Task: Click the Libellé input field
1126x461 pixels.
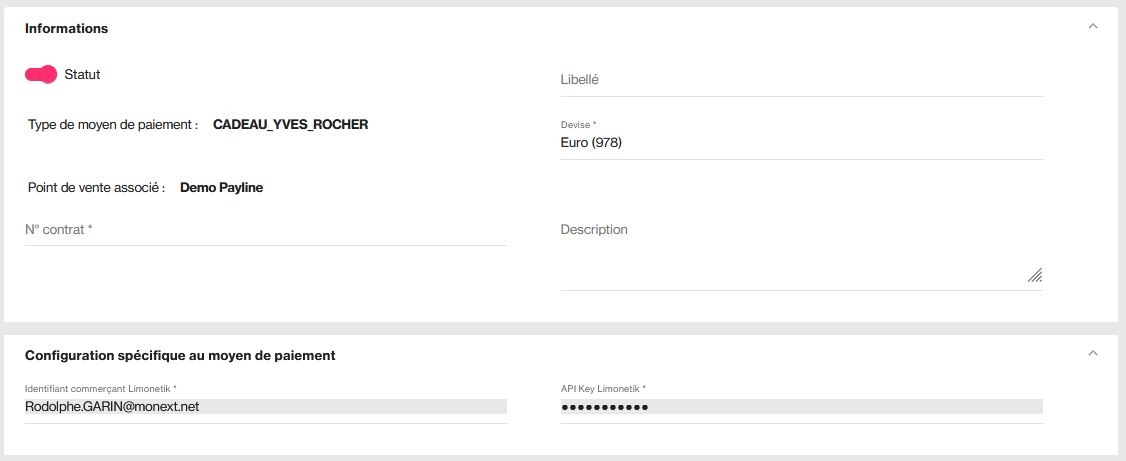Action: pyautogui.click(x=801, y=80)
